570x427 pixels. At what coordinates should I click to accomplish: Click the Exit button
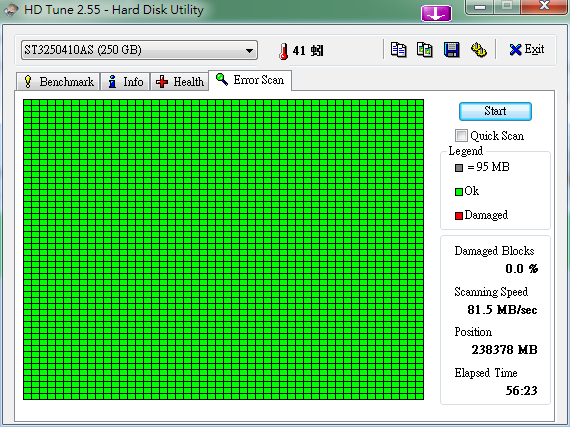526,49
